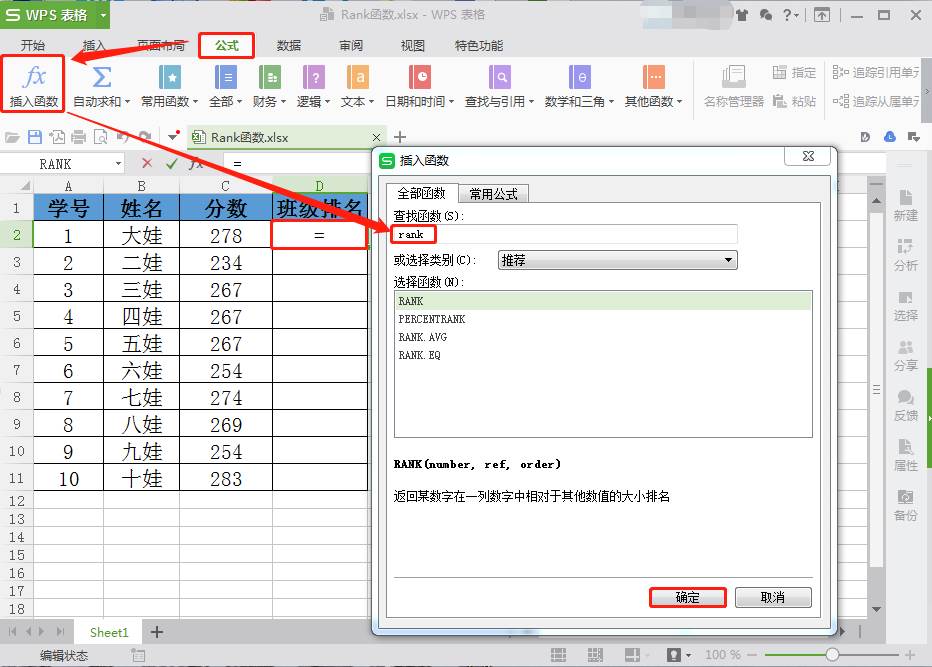Confirm formula entry with green checkmark
Screen dimensions: 932x667
[x=172, y=163]
